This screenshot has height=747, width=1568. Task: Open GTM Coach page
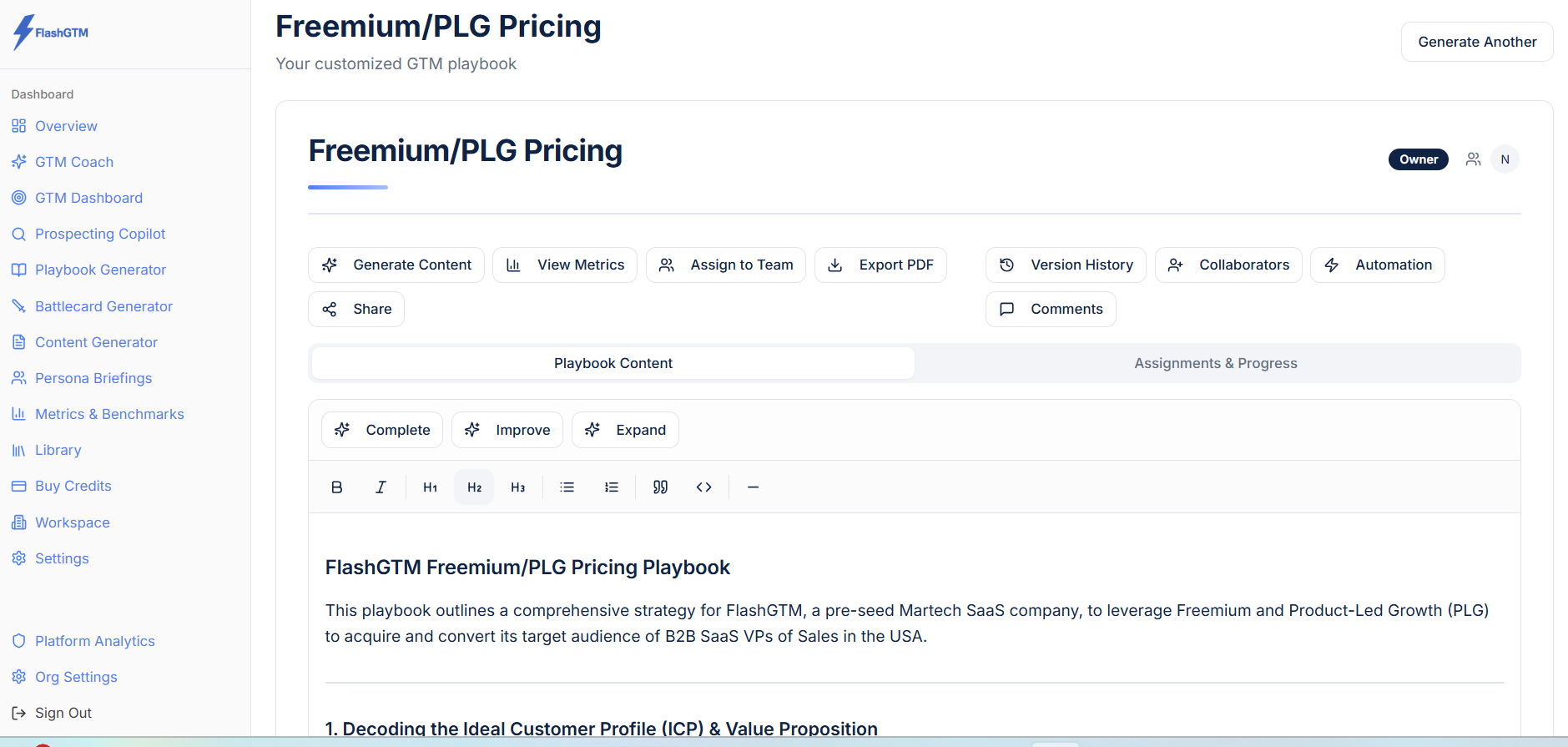[63, 162]
